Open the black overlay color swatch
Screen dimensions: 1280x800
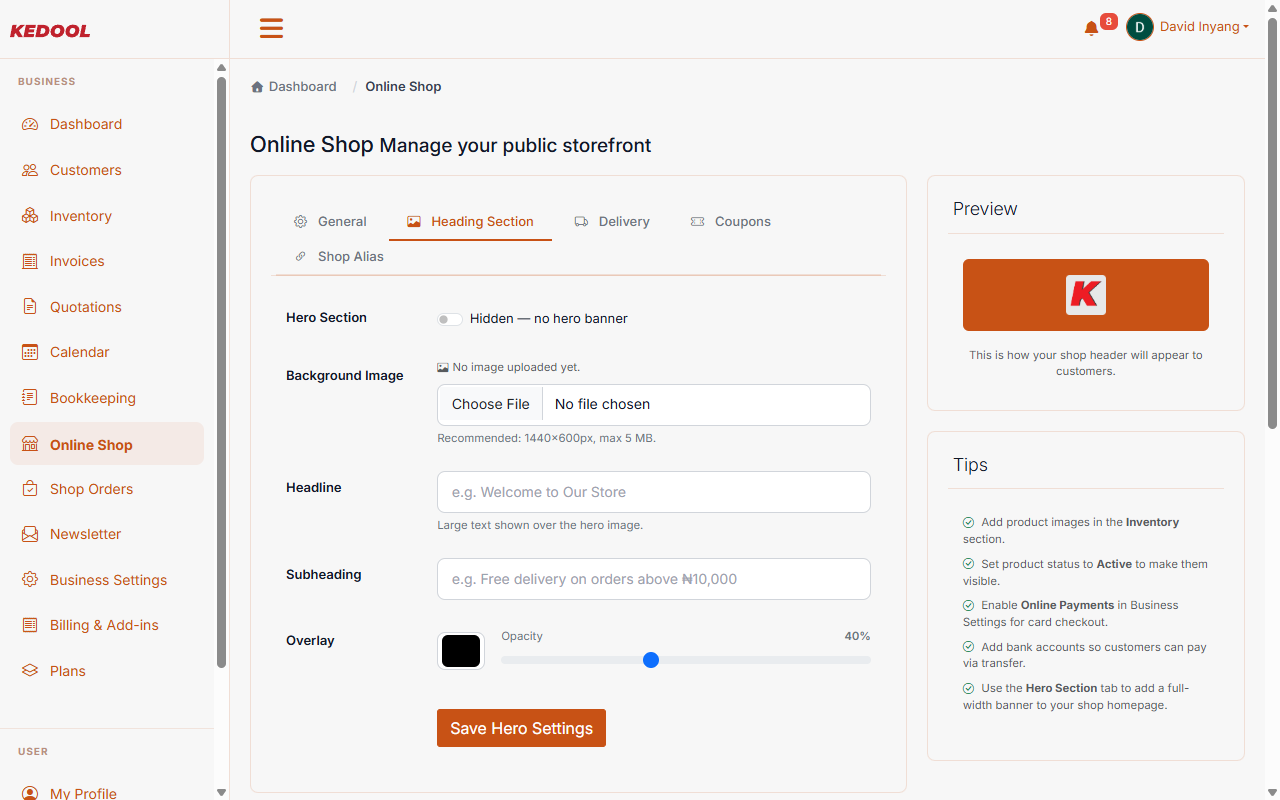[x=461, y=652]
